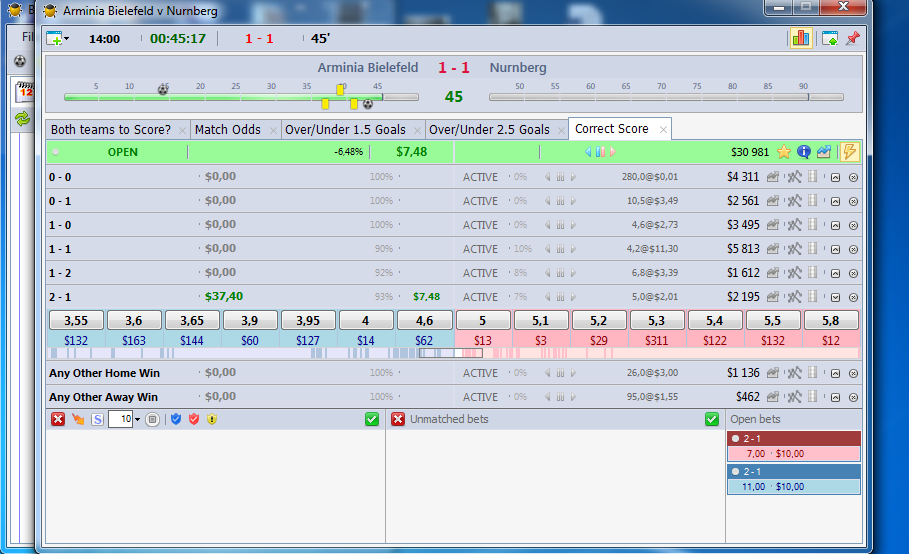
Task: Expand the 1 - 1 selection row
Action: pyautogui.click(x=835, y=250)
